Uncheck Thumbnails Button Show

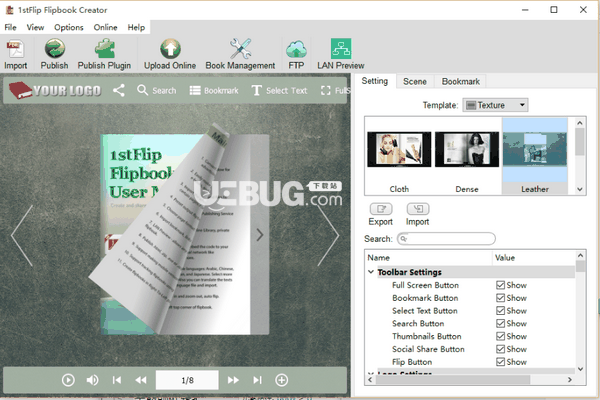(x=500, y=336)
